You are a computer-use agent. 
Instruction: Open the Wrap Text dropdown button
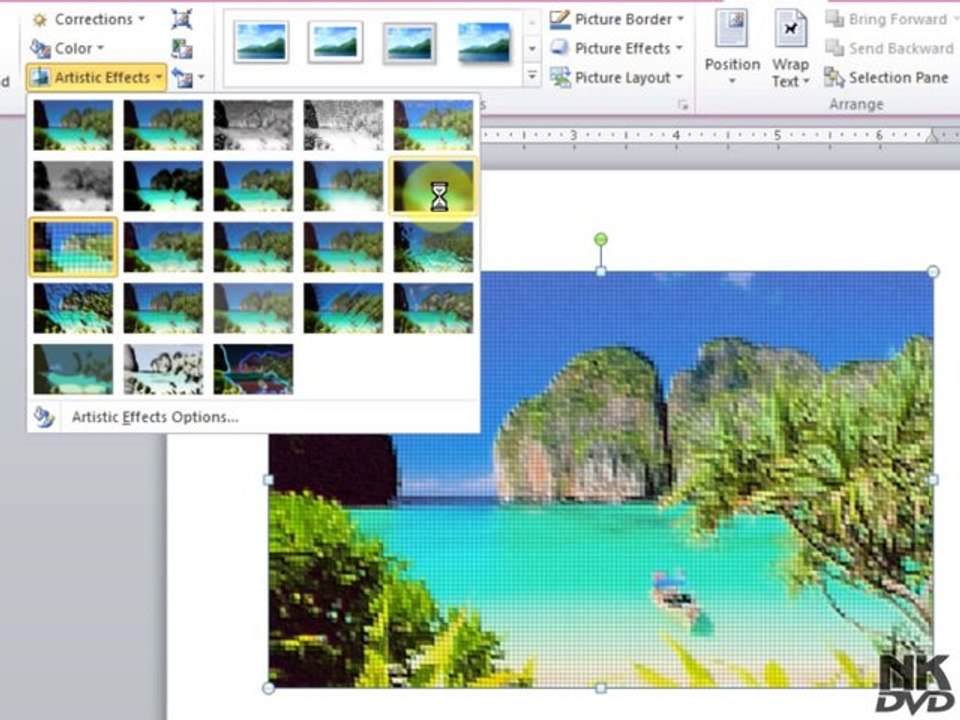click(x=790, y=48)
